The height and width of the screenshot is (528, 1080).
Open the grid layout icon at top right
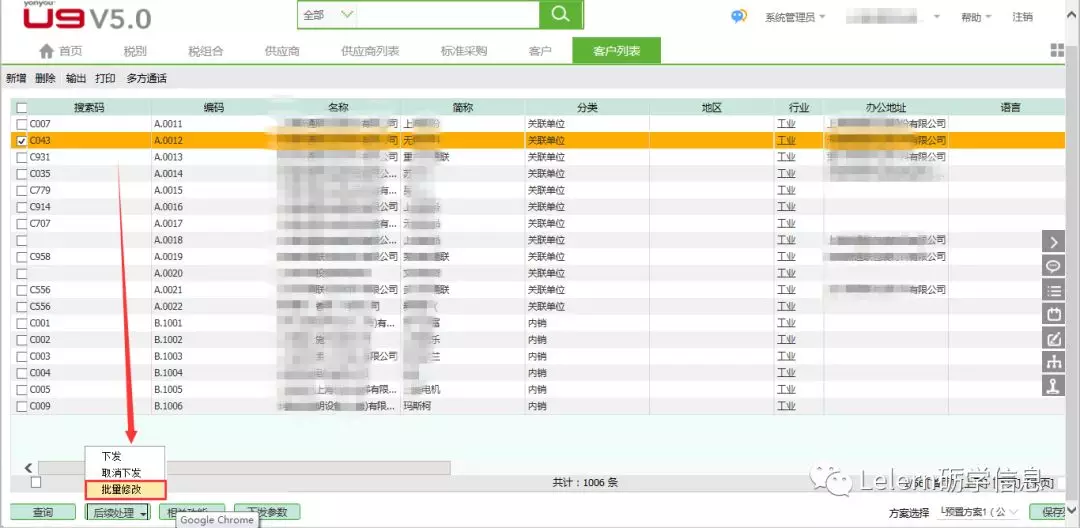(x=1058, y=51)
